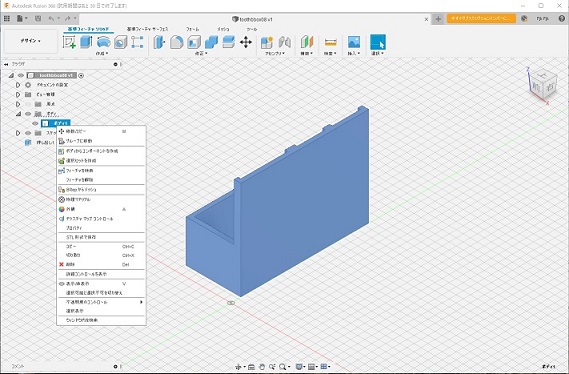Image resolution: width=569 pixels, height=374 pixels.
Task: Select the Move/Copy cross-arrows tool
Action: 246,42
